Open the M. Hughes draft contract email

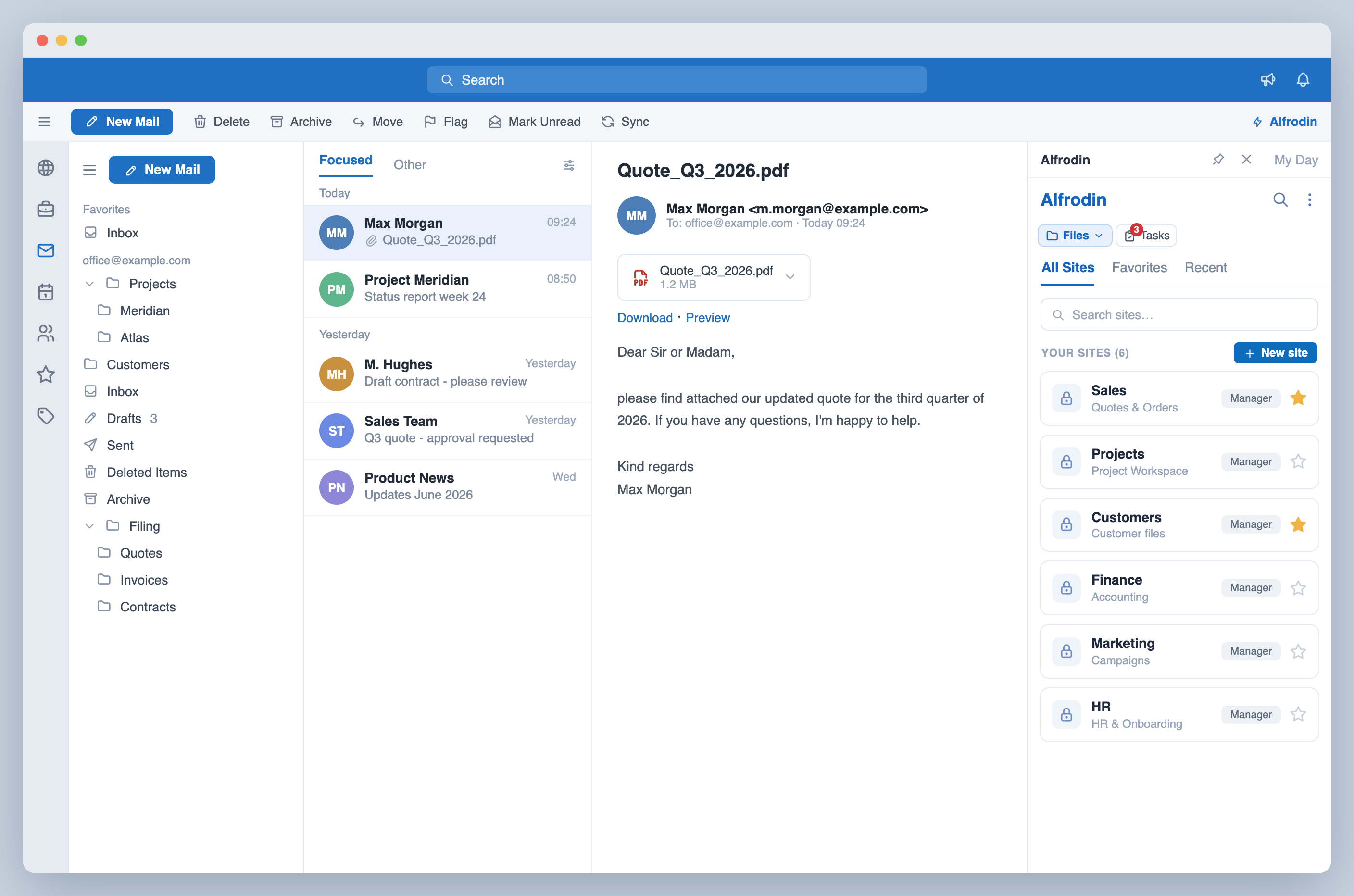pyautogui.click(x=448, y=373)
